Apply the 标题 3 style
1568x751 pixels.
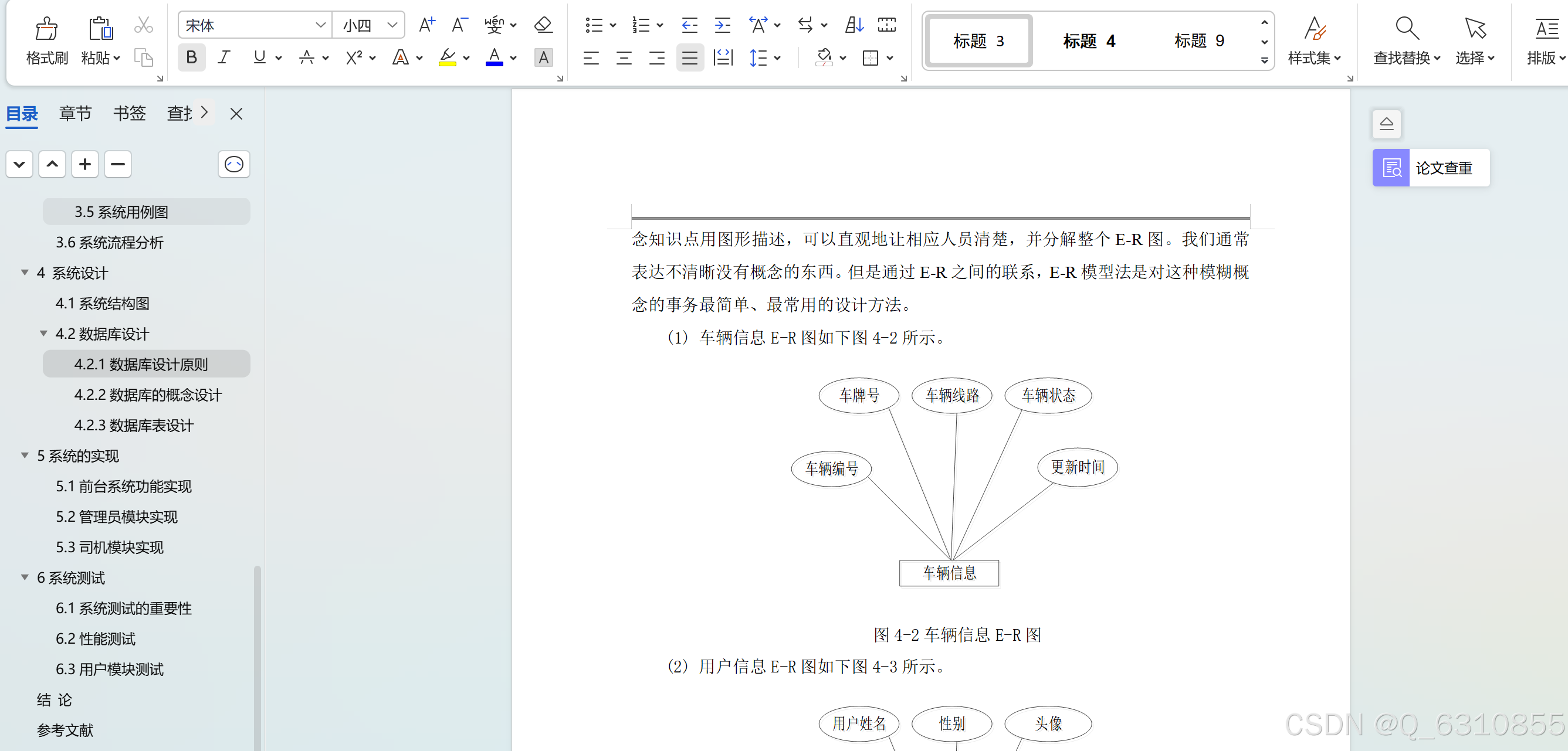tap(979, 40)
